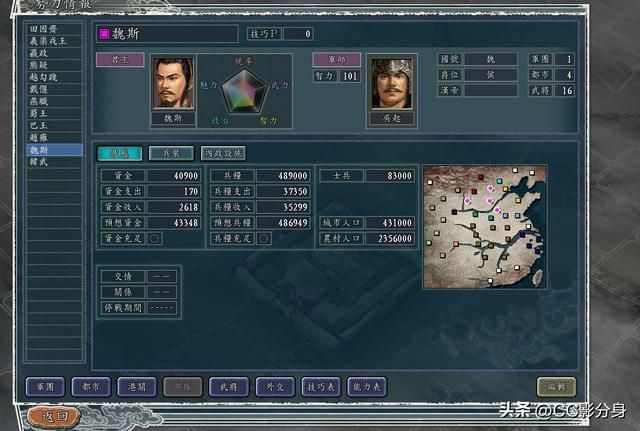Select 越勾踐 in the force list
This screenshot has width=640, height=431.
click(x=54, y=77)
